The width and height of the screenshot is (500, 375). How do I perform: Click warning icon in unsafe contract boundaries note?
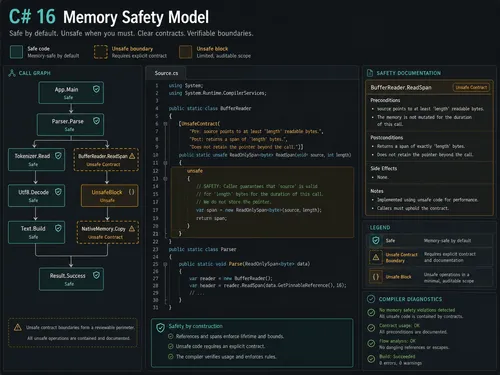pyautogui.click(x=18, y=327)
